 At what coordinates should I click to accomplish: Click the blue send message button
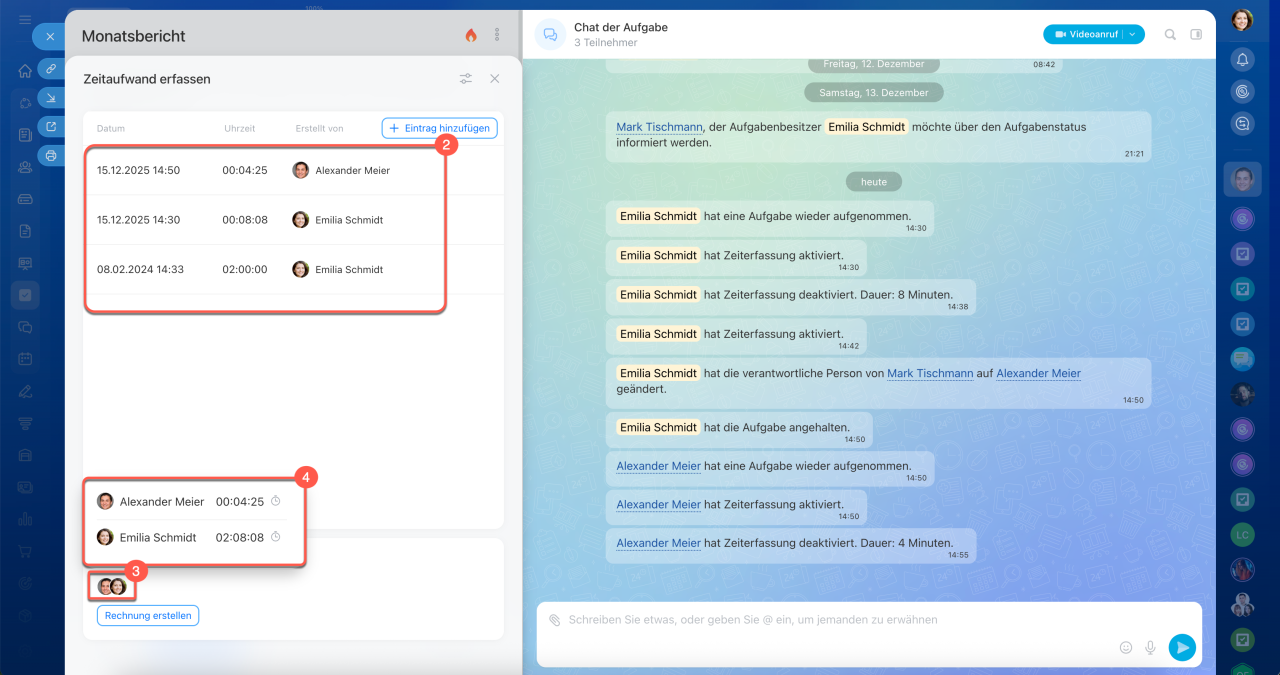1182,648
